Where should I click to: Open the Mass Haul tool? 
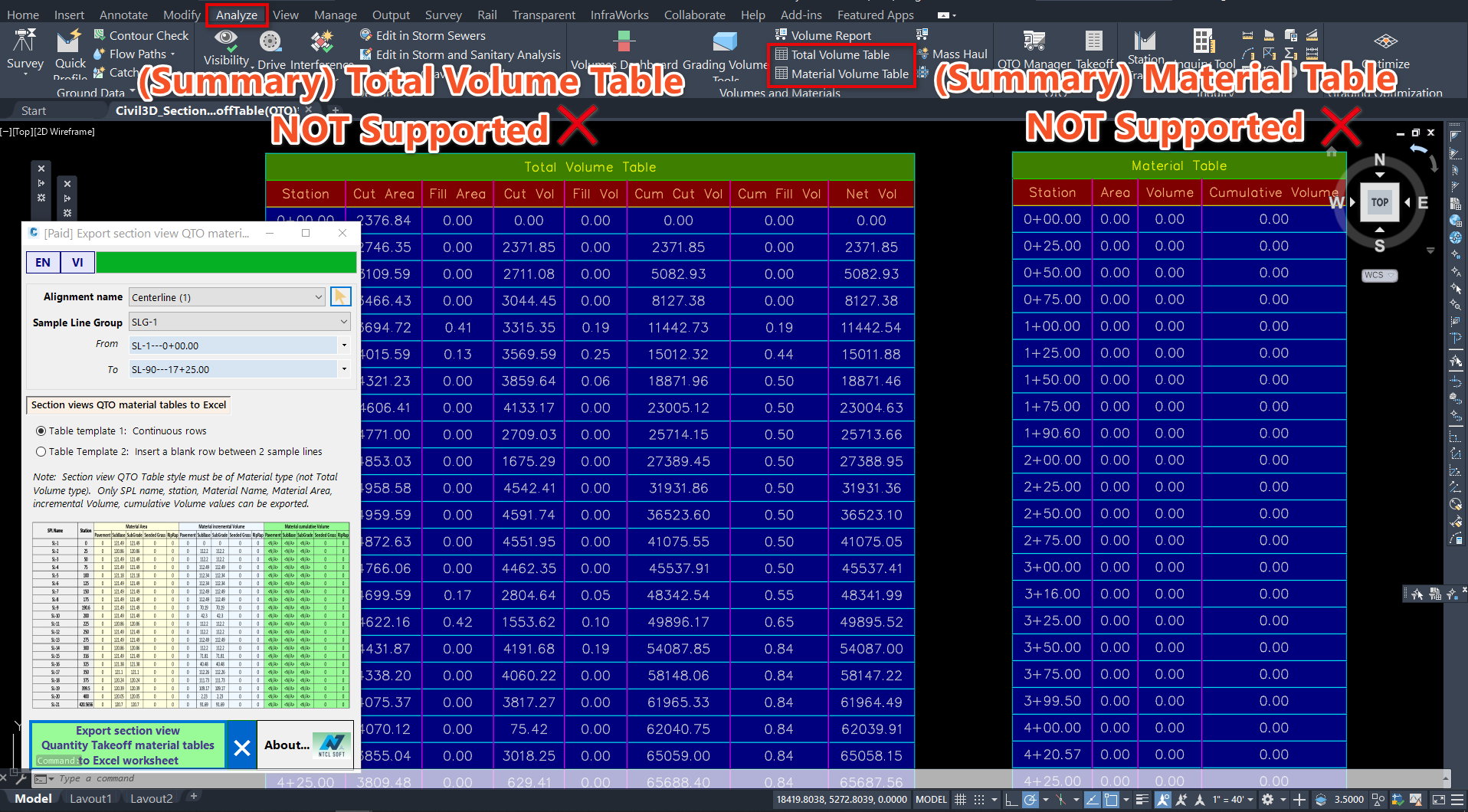pos(952,54)
